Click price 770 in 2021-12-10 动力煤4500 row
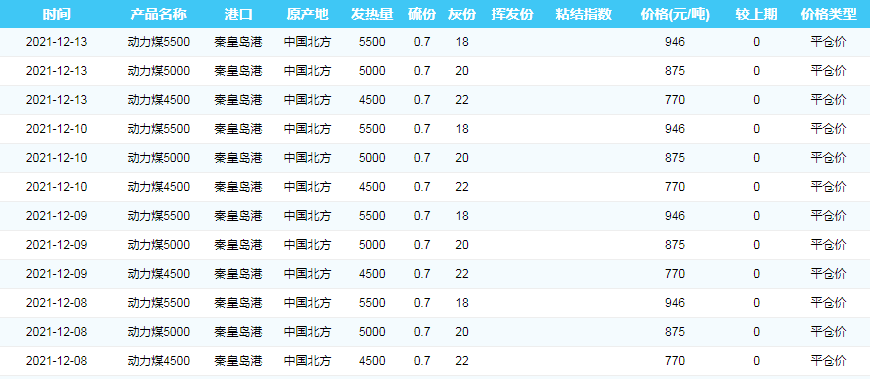 coord(675,187)
